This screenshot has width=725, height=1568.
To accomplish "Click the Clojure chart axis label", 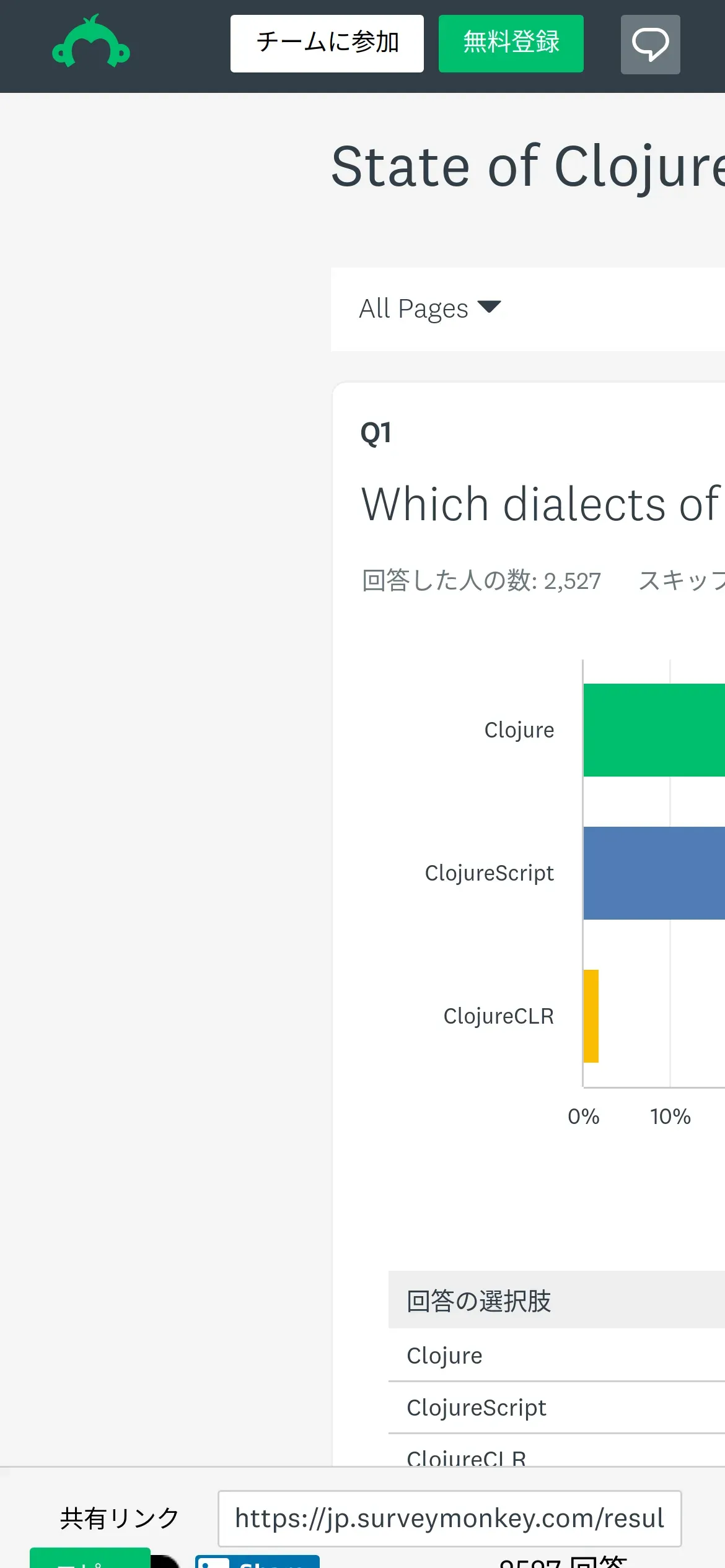I will pyautogui.click(x=519, y=730).
